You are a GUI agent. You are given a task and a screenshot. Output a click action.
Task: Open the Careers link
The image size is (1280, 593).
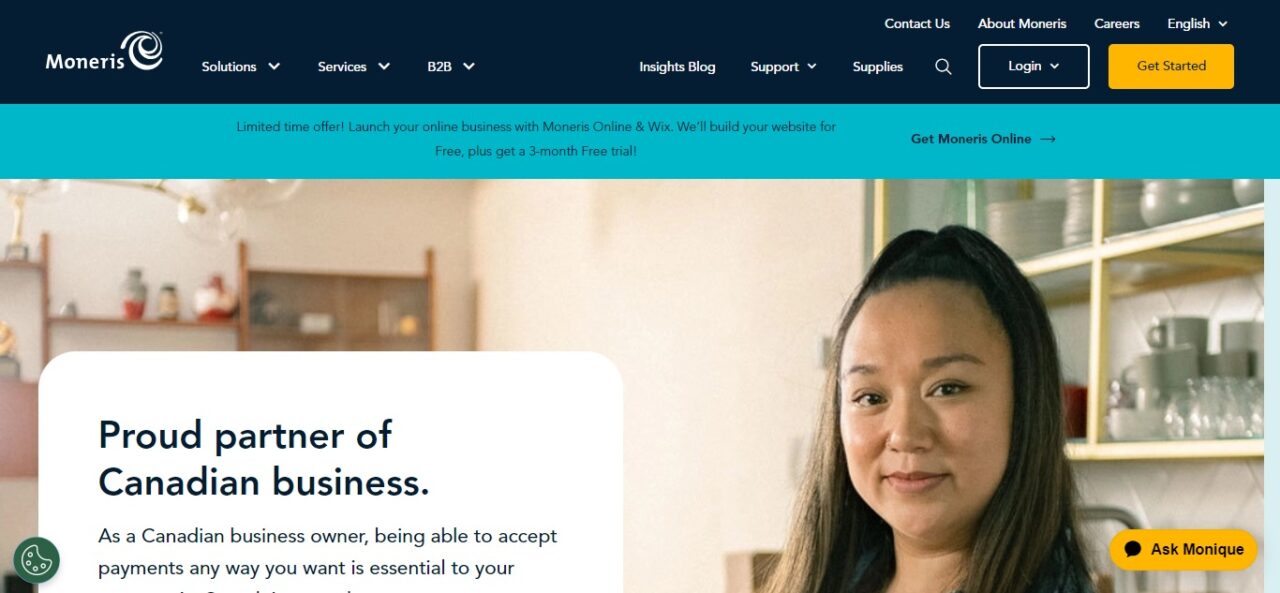[1117, 24]
